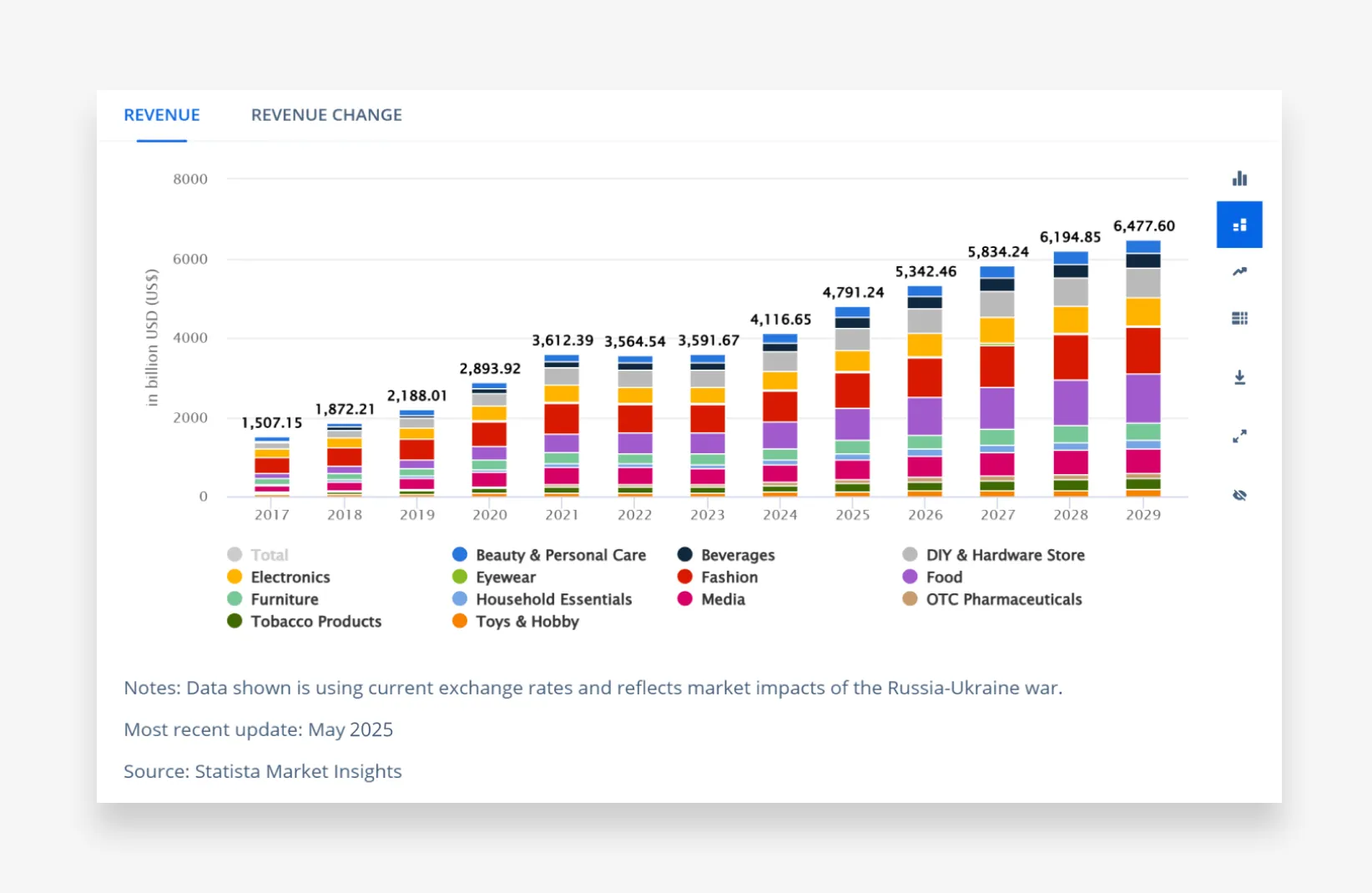This screenshot has width=1372, height=893.
Task: Open the REVENUE tab
Action: click(x=162, y=115)
